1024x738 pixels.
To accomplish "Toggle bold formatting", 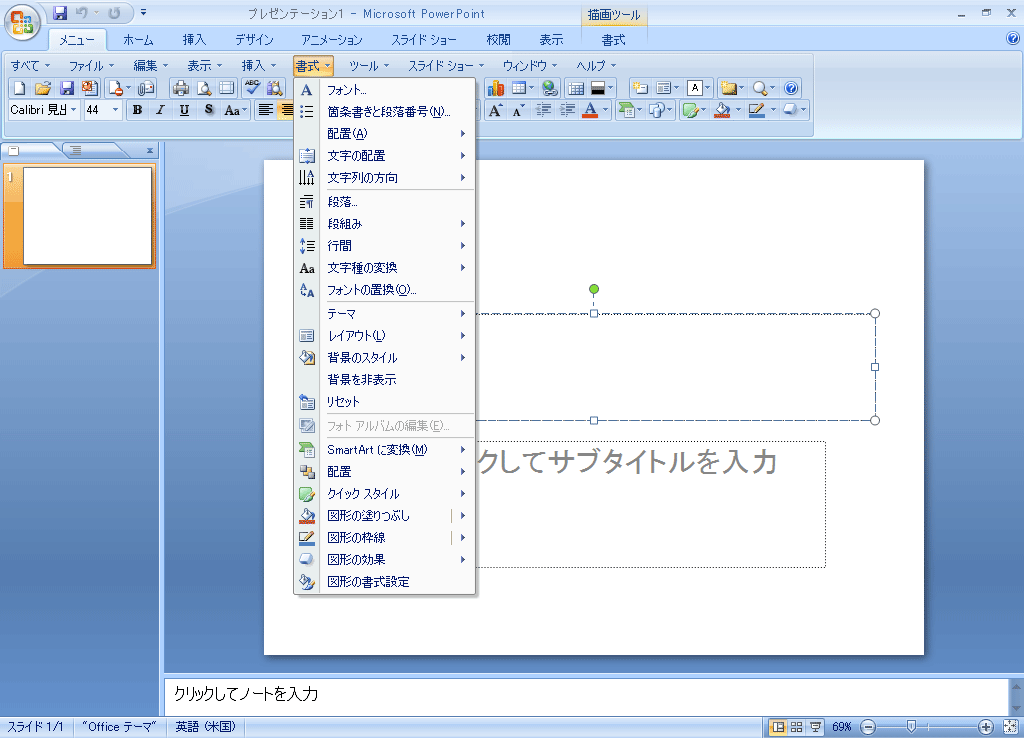I will [x=137, y=110].
